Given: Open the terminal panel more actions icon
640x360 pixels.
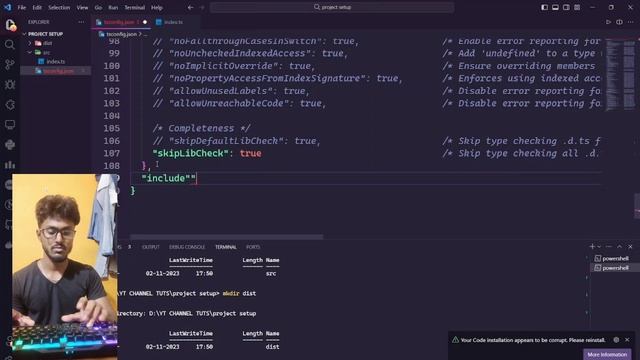Looking at the screenshot, I should [609, 247].
